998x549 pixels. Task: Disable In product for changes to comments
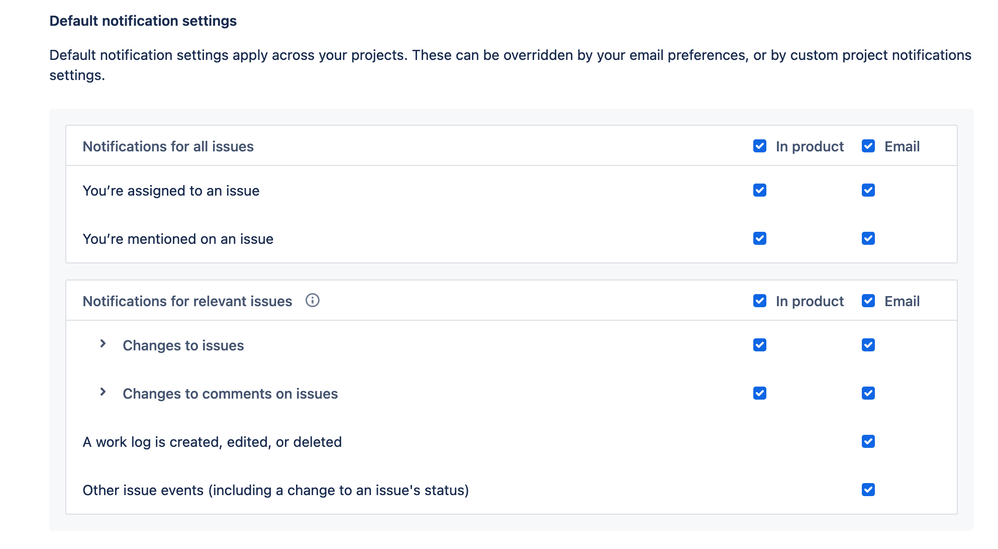pyautogui.click(x=760, y=393)
